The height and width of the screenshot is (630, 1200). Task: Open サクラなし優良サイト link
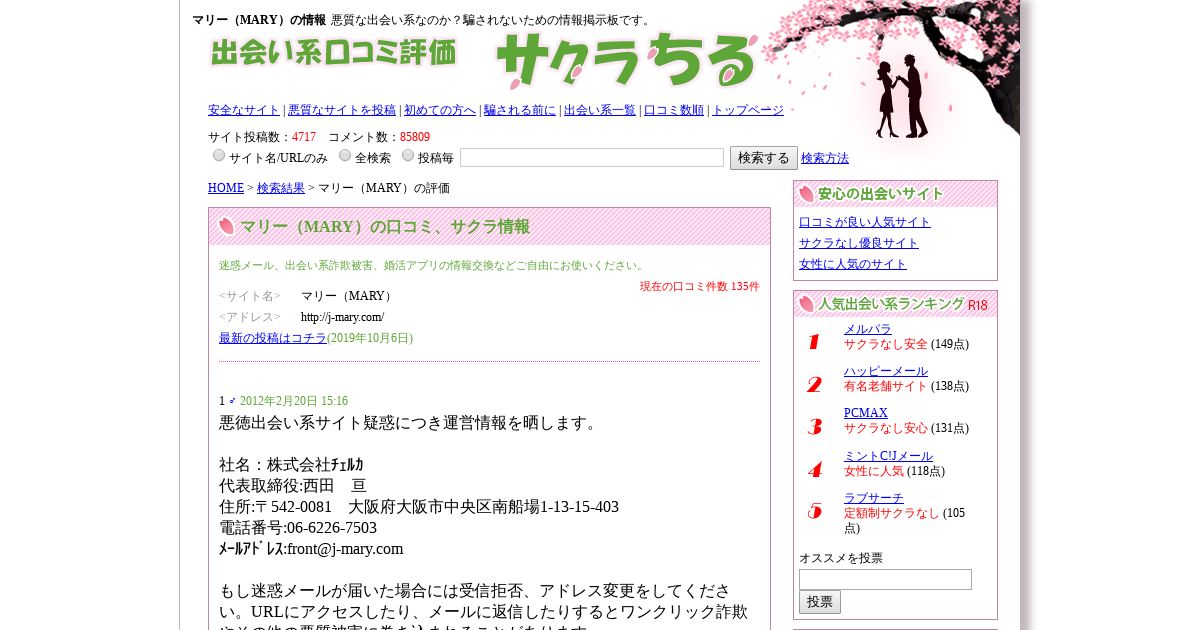859,243
